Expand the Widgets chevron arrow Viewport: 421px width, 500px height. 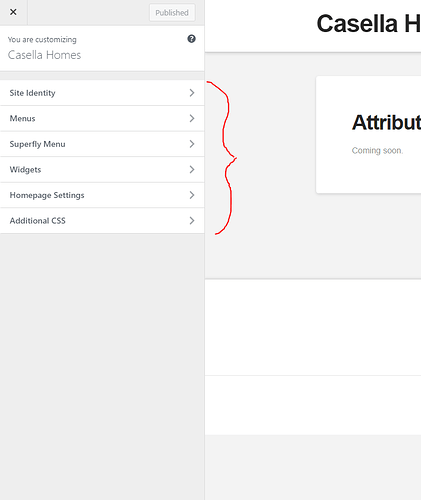(192, 170)
